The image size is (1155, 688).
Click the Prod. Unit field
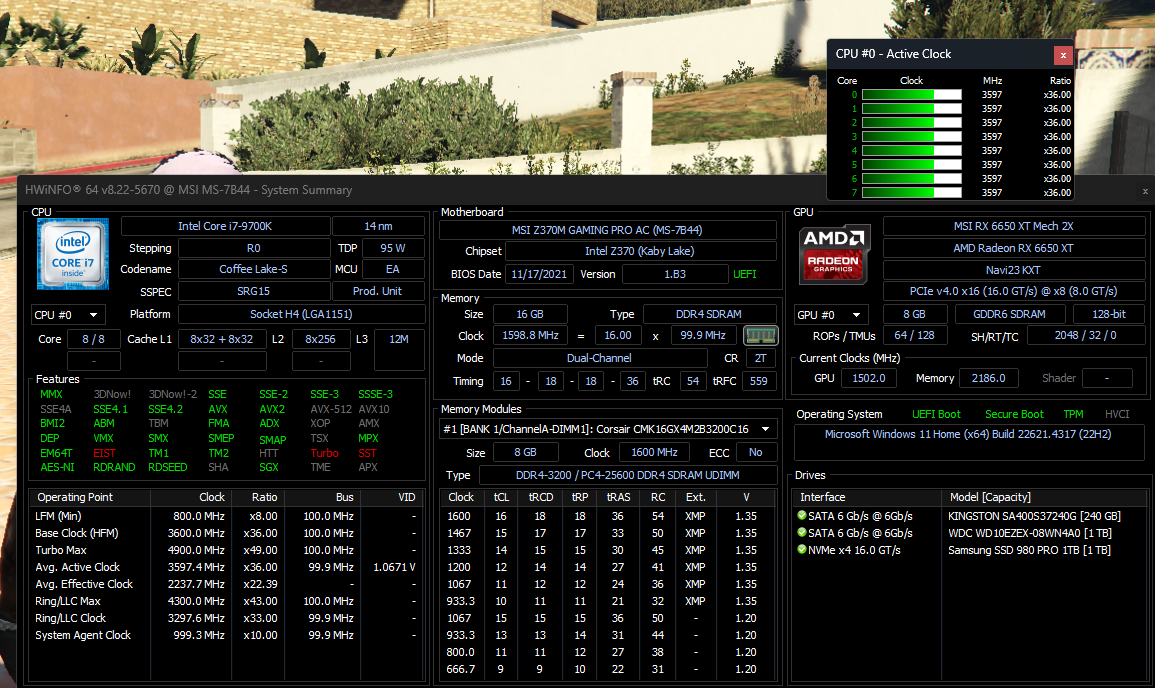point(378,291)
